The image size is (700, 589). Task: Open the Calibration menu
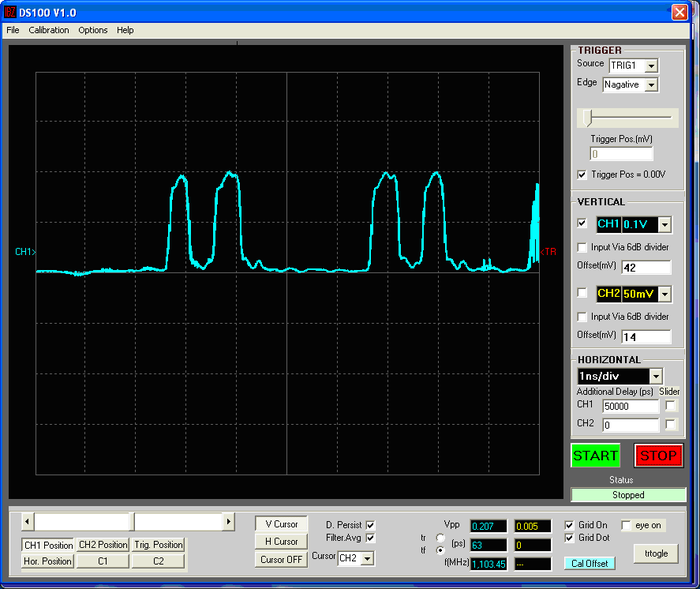click(49, 30)
